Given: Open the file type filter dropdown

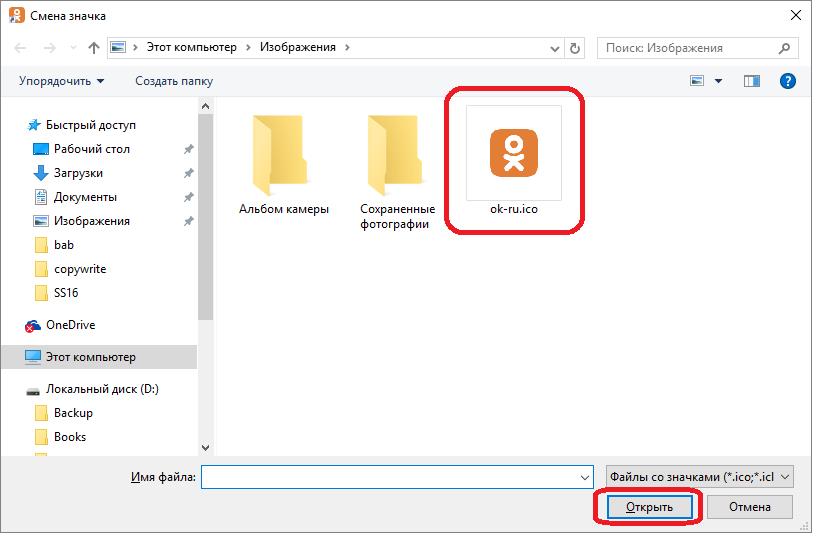Looking at the screenshot, I should click(699, 477).
